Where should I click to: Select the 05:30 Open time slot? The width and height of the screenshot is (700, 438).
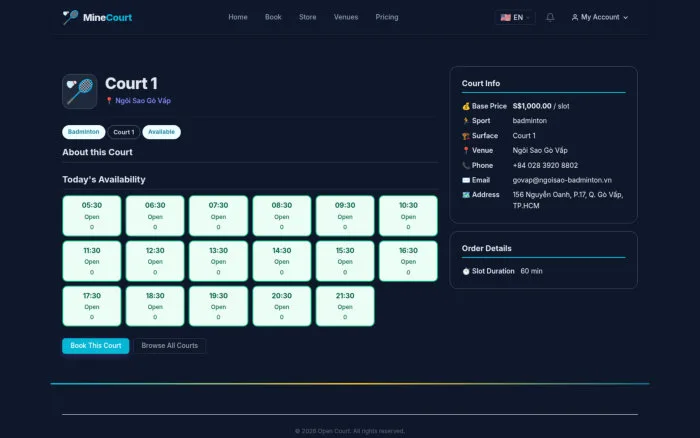coord(92,216)
